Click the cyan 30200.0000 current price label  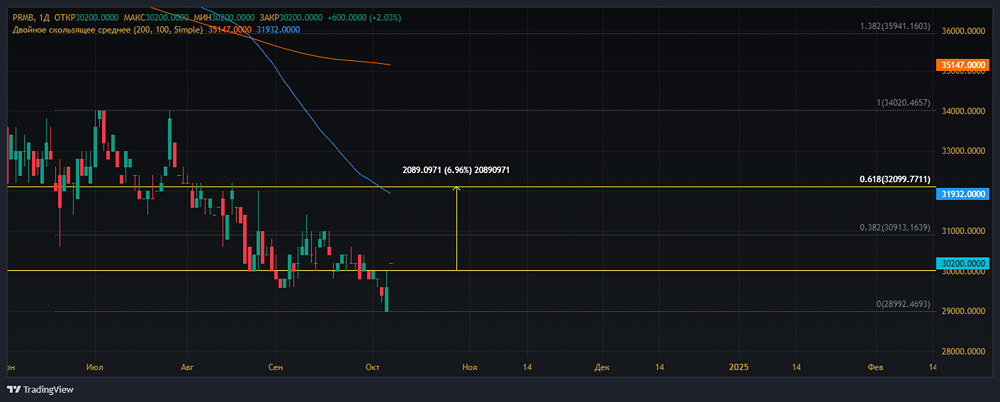click(961, 263)
